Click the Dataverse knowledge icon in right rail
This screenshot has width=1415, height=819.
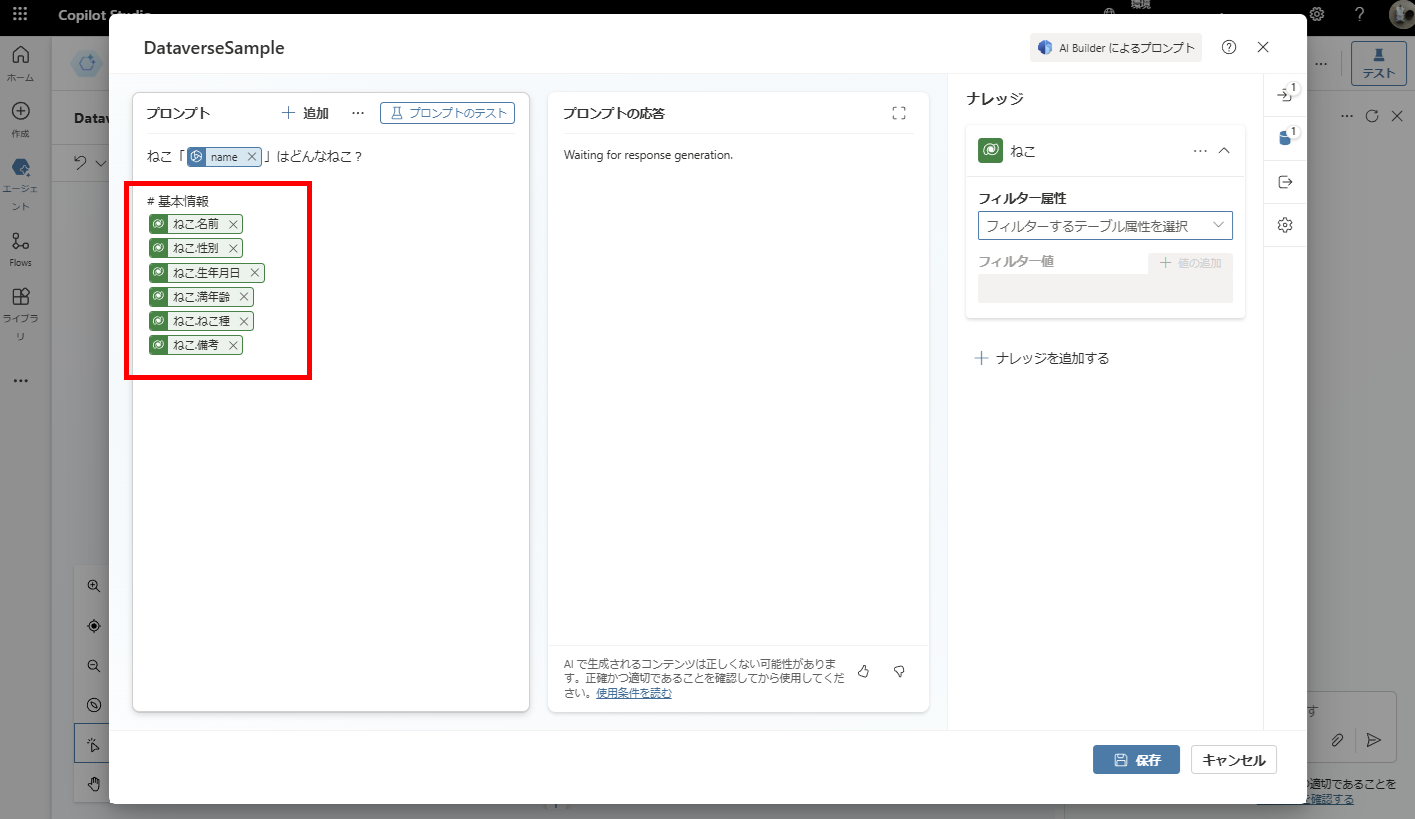(x=1285, y=136)
